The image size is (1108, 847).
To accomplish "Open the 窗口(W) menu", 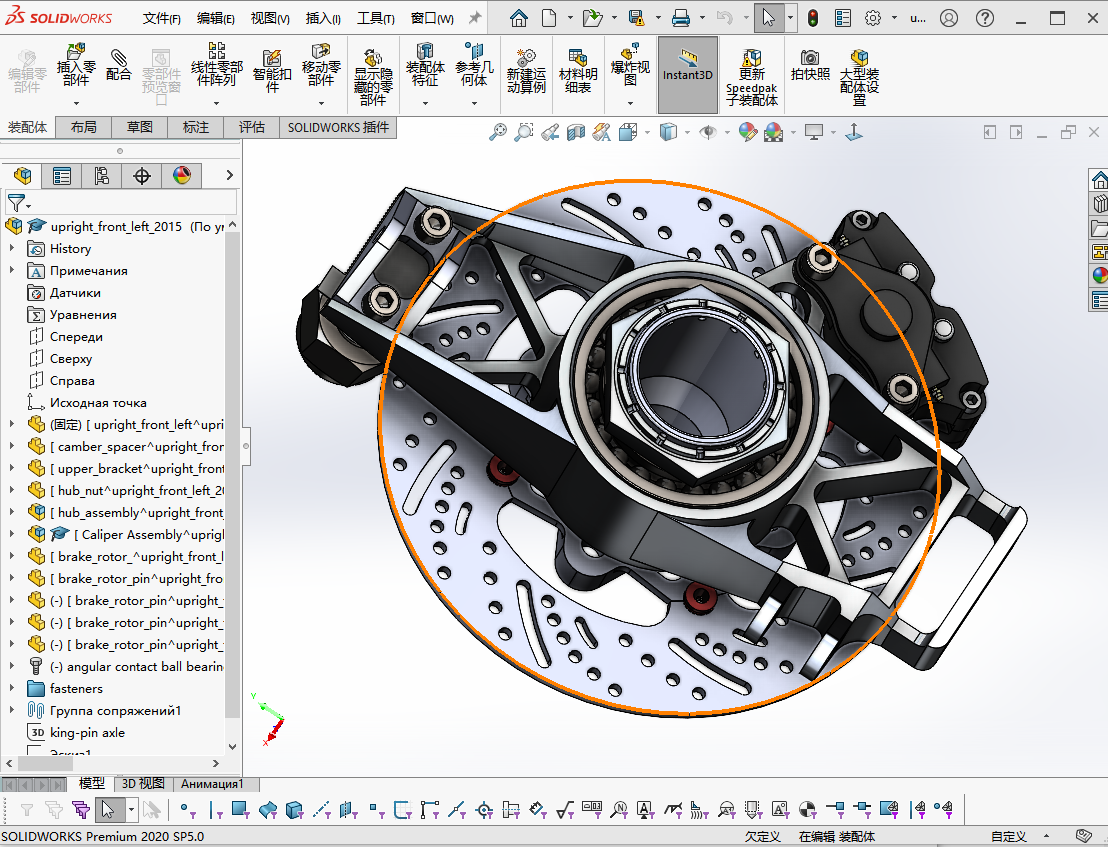I will point(431,18).
